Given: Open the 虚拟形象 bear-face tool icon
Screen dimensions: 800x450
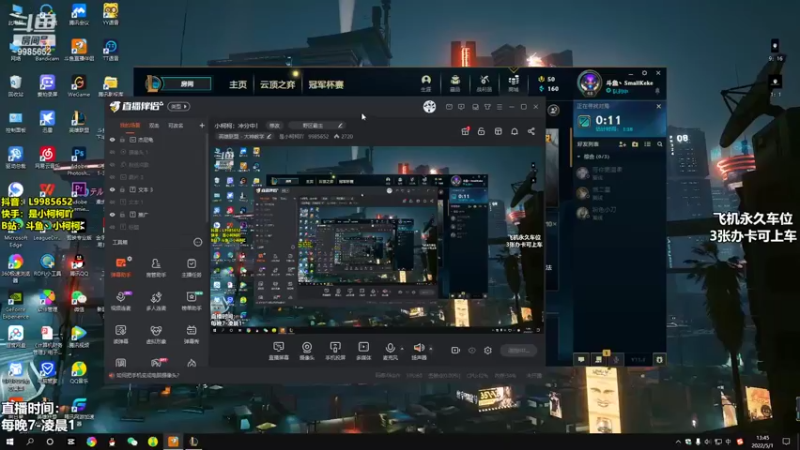Looking at the screenshot, I should point(156,334).
